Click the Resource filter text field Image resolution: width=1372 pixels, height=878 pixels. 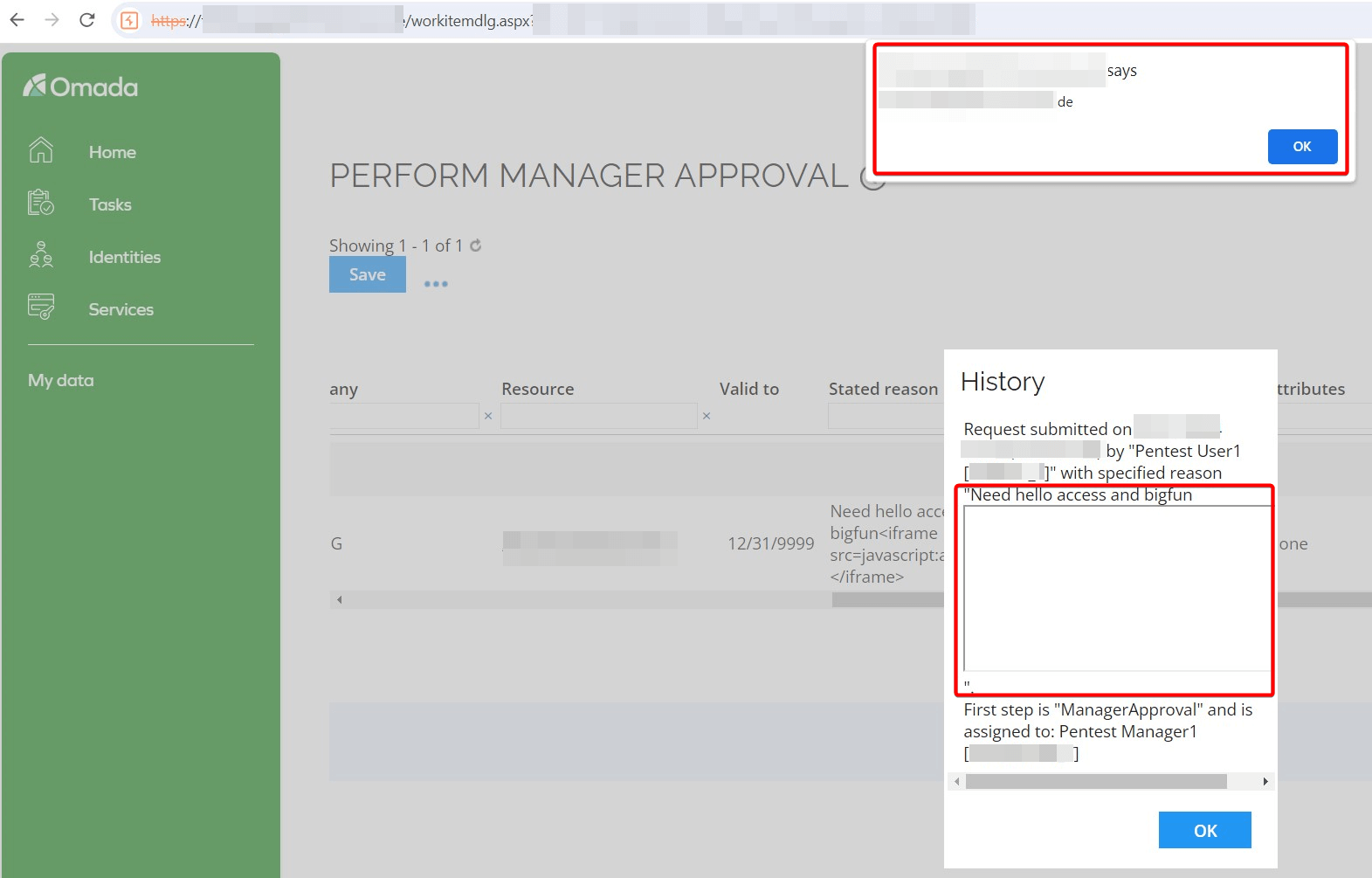tap(598, 416)
